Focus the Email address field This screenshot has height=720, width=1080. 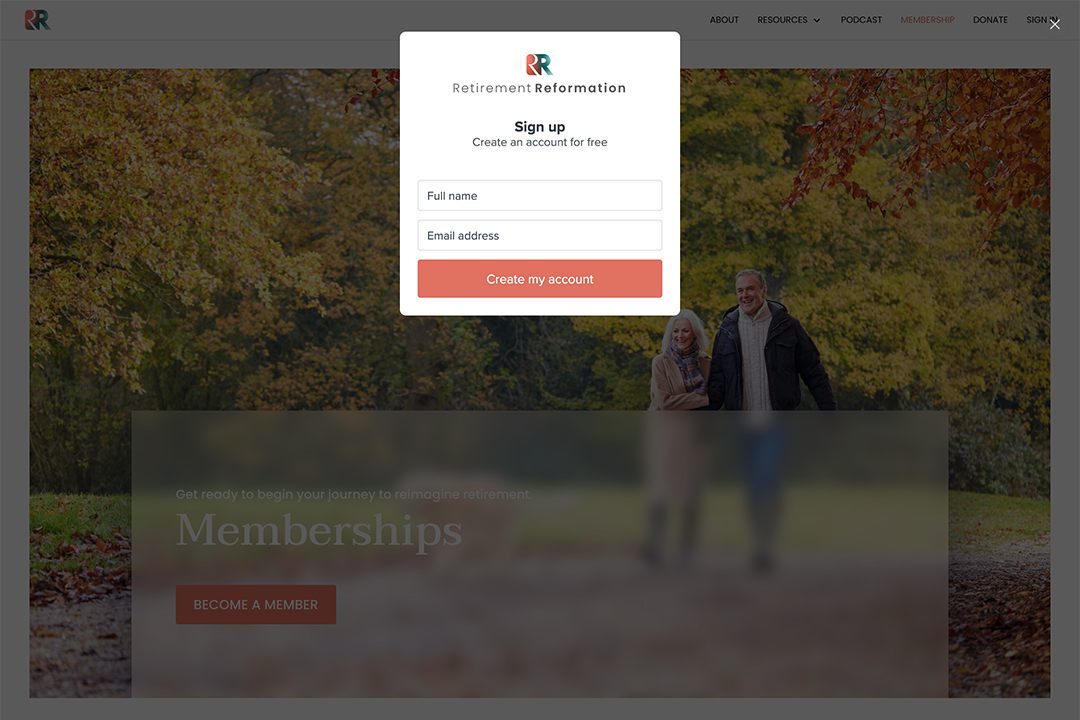tap(539, 236)
